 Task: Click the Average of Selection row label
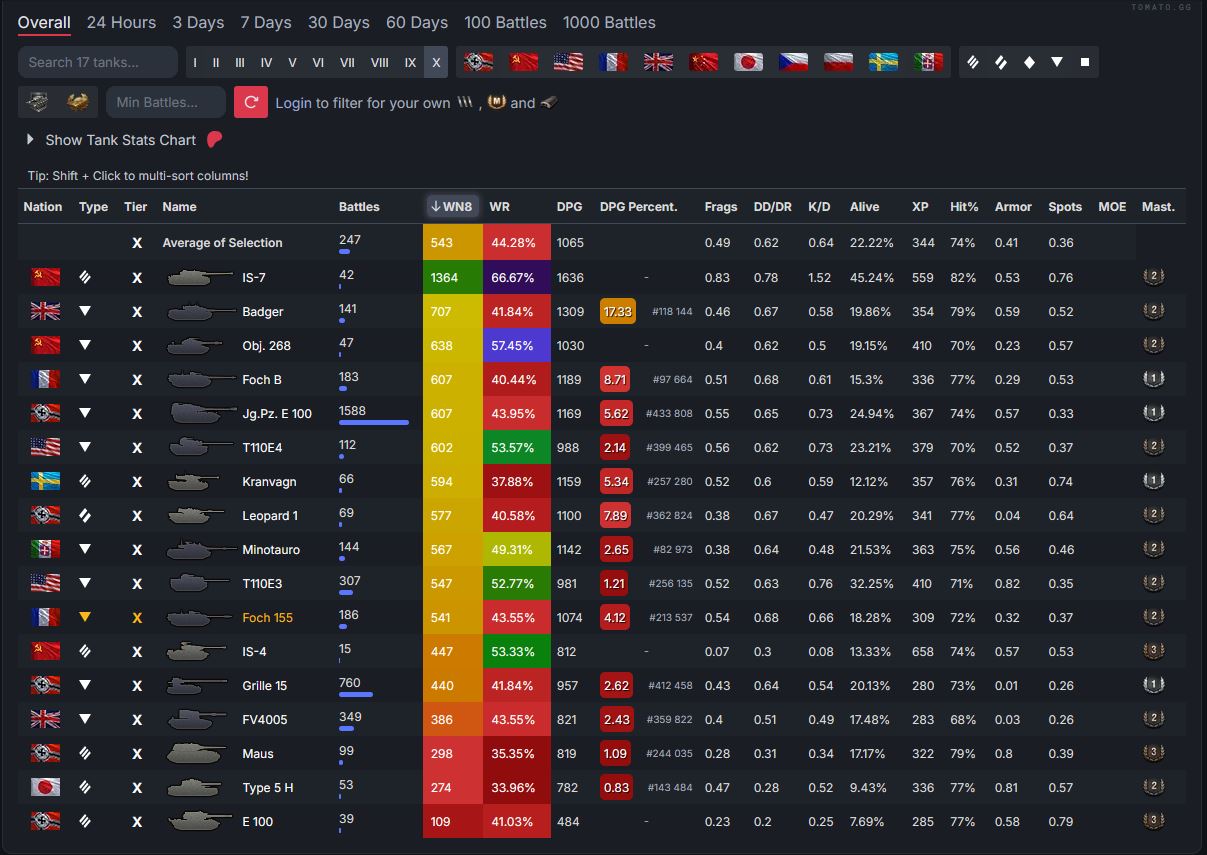click(222, 242)
